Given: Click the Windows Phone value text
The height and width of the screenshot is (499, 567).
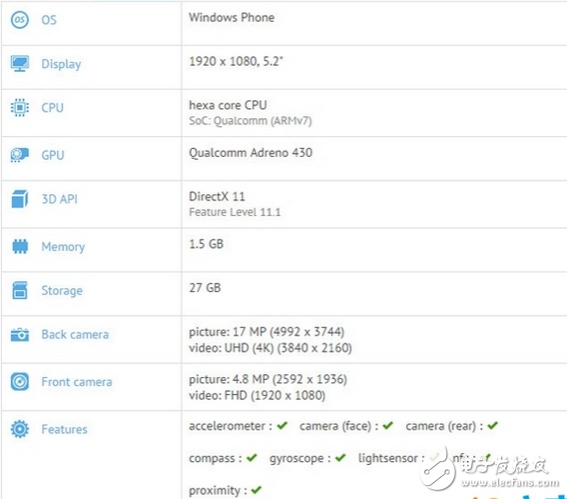Looking at the screenshot, I should click(232, 17).
